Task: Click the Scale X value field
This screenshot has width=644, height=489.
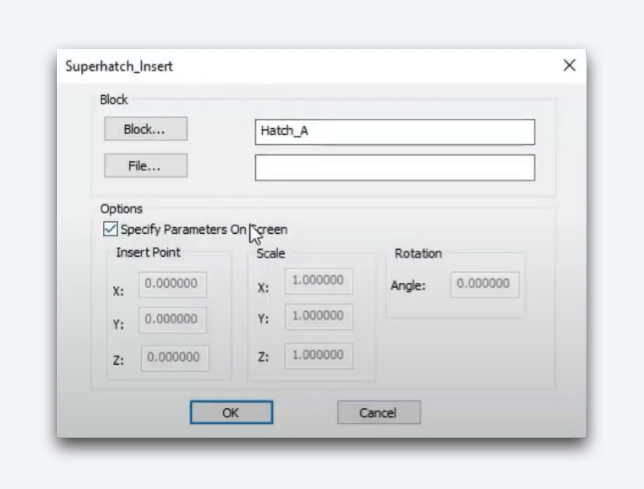Action: click(318, 281)
